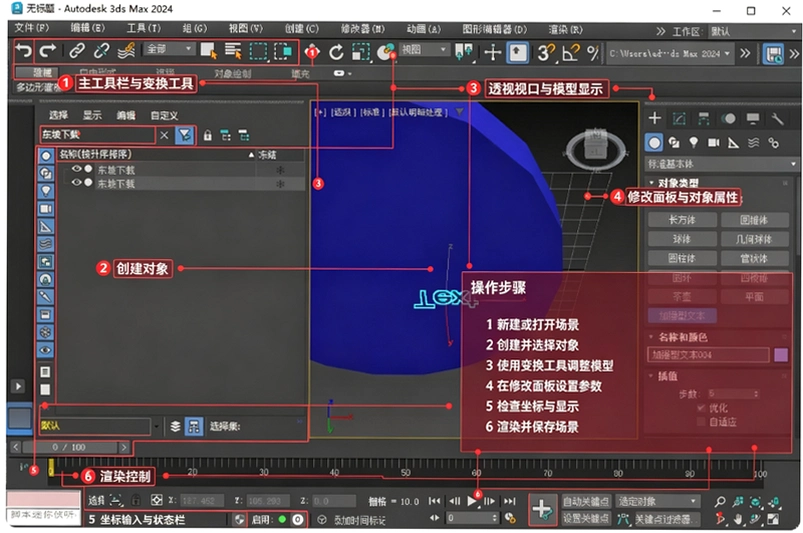Screen dimensions: 803x533
Task: Toggle the Percent Snap icon
Action: point(593,52)
